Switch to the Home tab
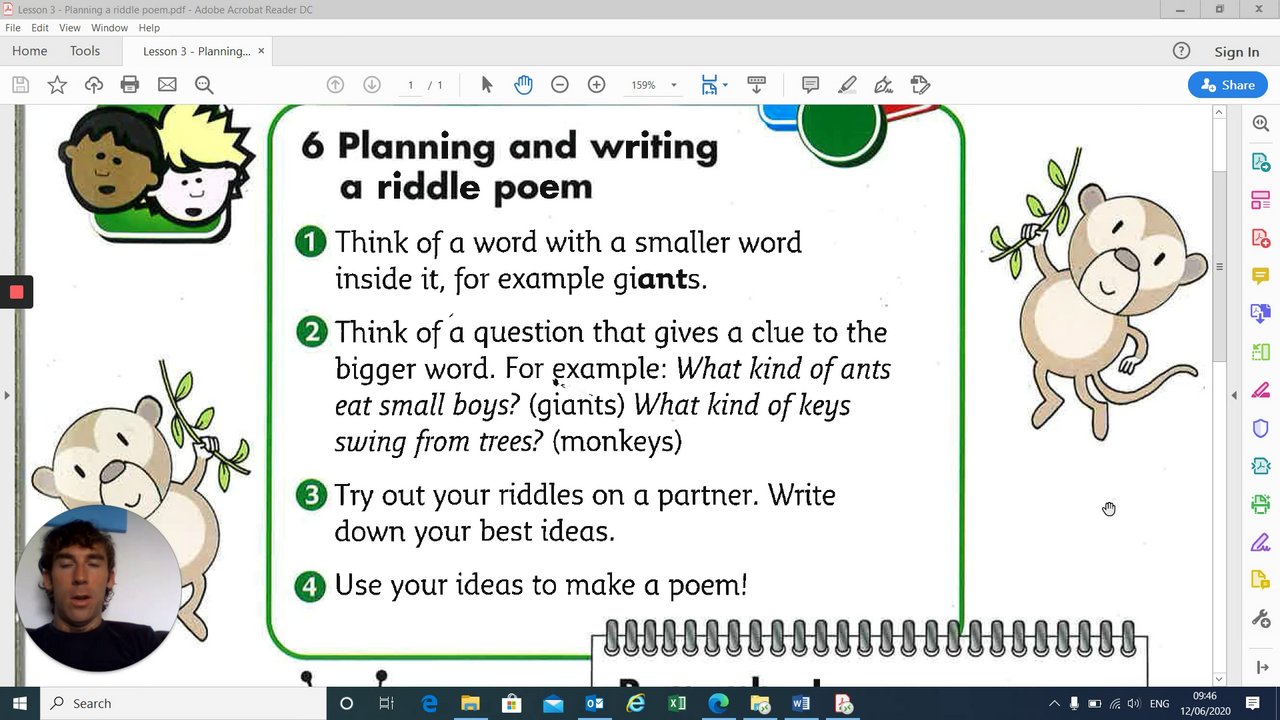1280x720 pixels. point(29,51)
